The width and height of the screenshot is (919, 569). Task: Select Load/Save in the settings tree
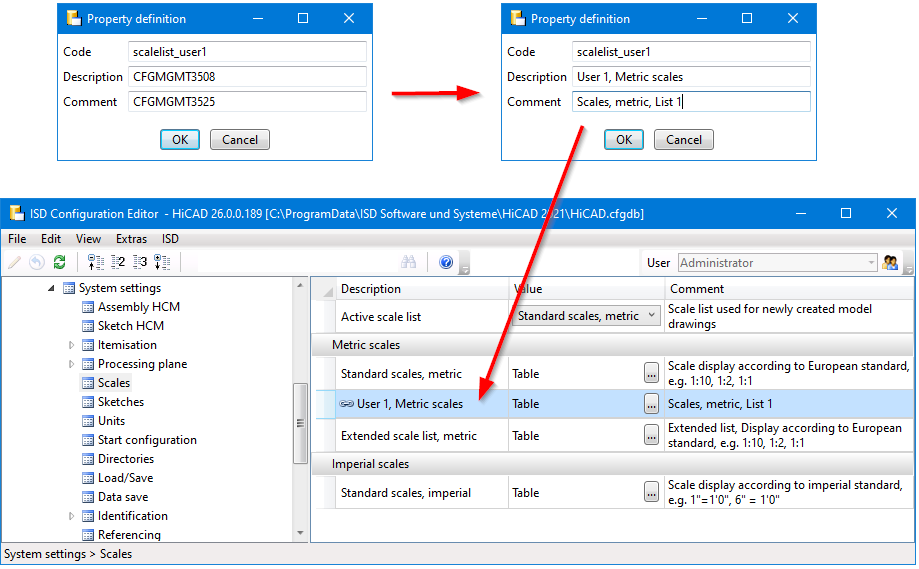point(125,478)
